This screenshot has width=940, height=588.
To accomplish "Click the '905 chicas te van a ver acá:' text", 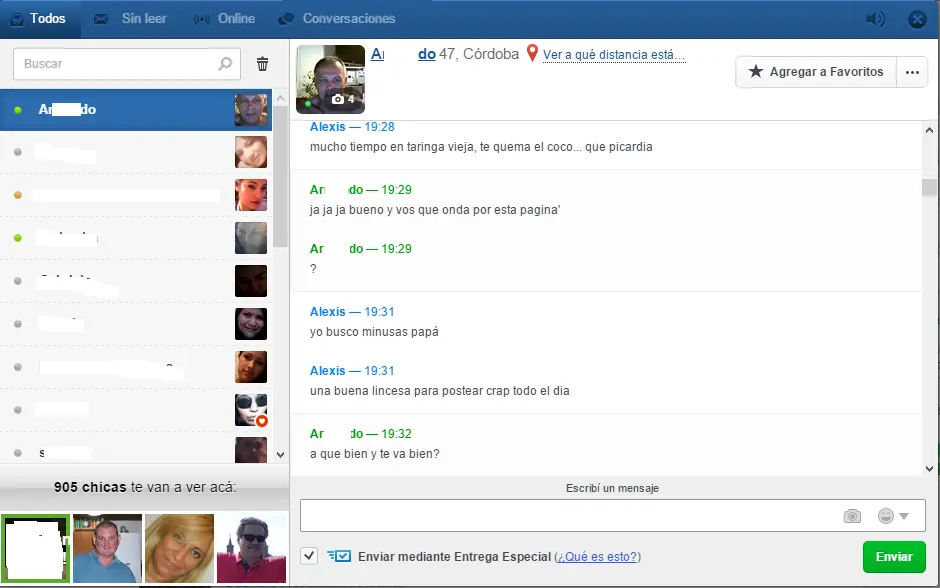I will click(x=145, y=487).
